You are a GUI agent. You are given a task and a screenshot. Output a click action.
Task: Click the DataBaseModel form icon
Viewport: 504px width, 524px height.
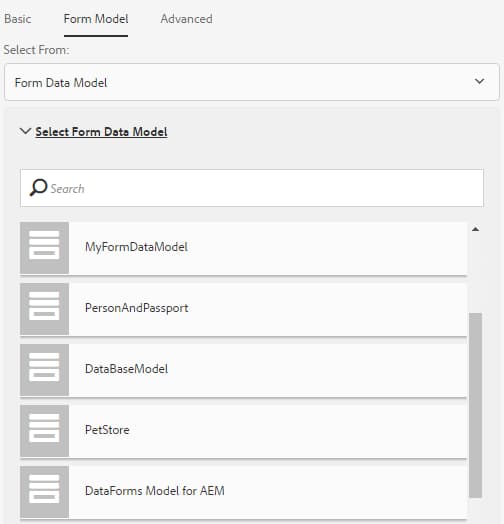[x=44, y=370]
